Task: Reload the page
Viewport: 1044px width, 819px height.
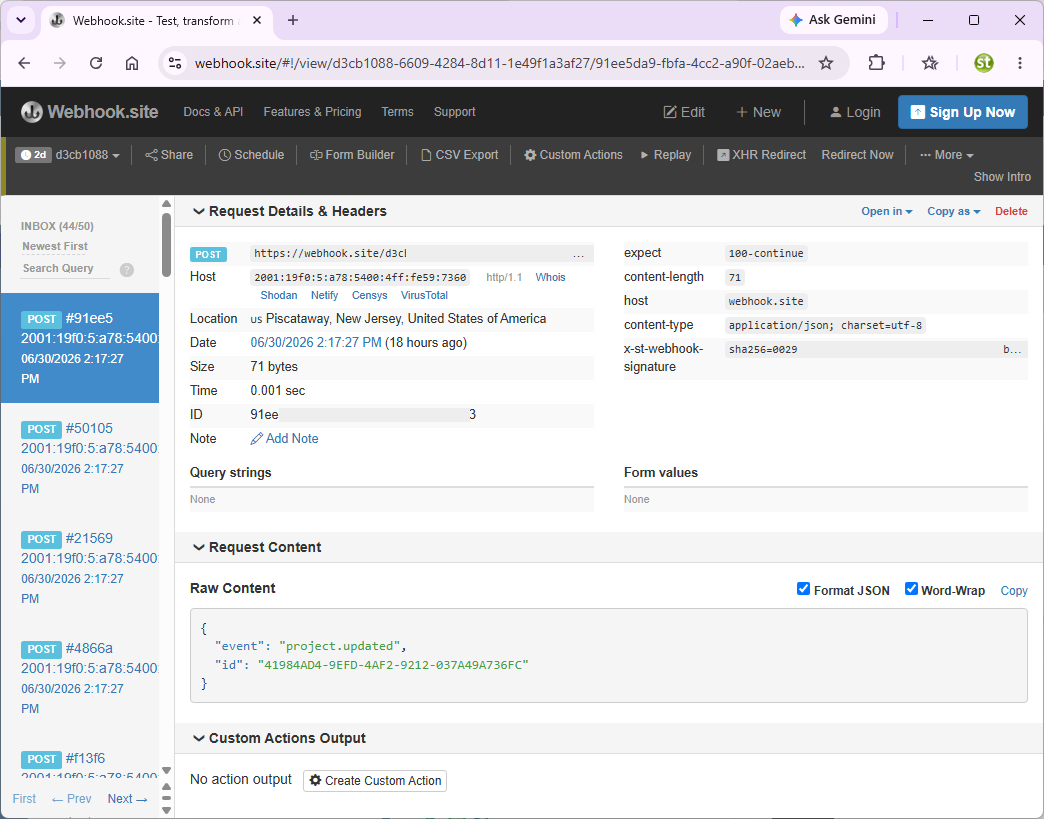Action: tap(96, 63)
